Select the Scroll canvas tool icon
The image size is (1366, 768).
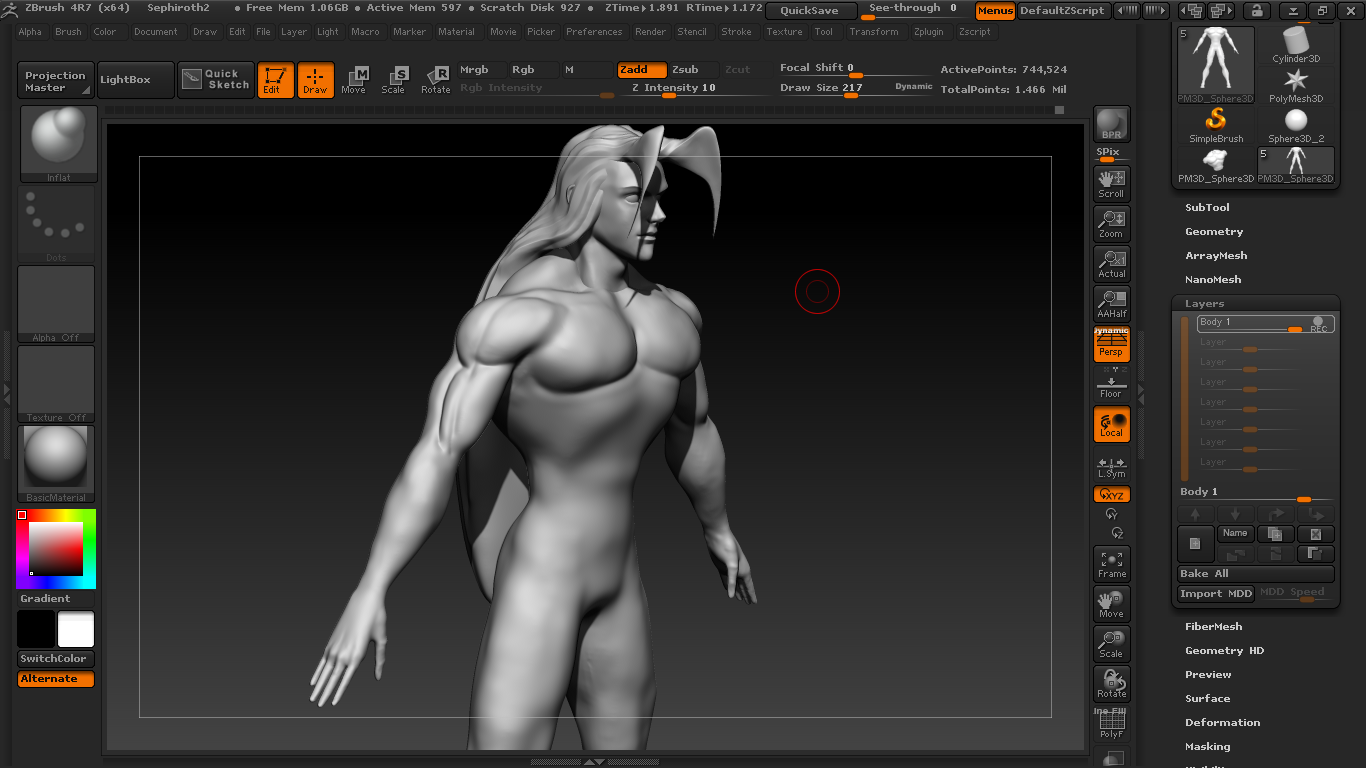(1112, 183)
